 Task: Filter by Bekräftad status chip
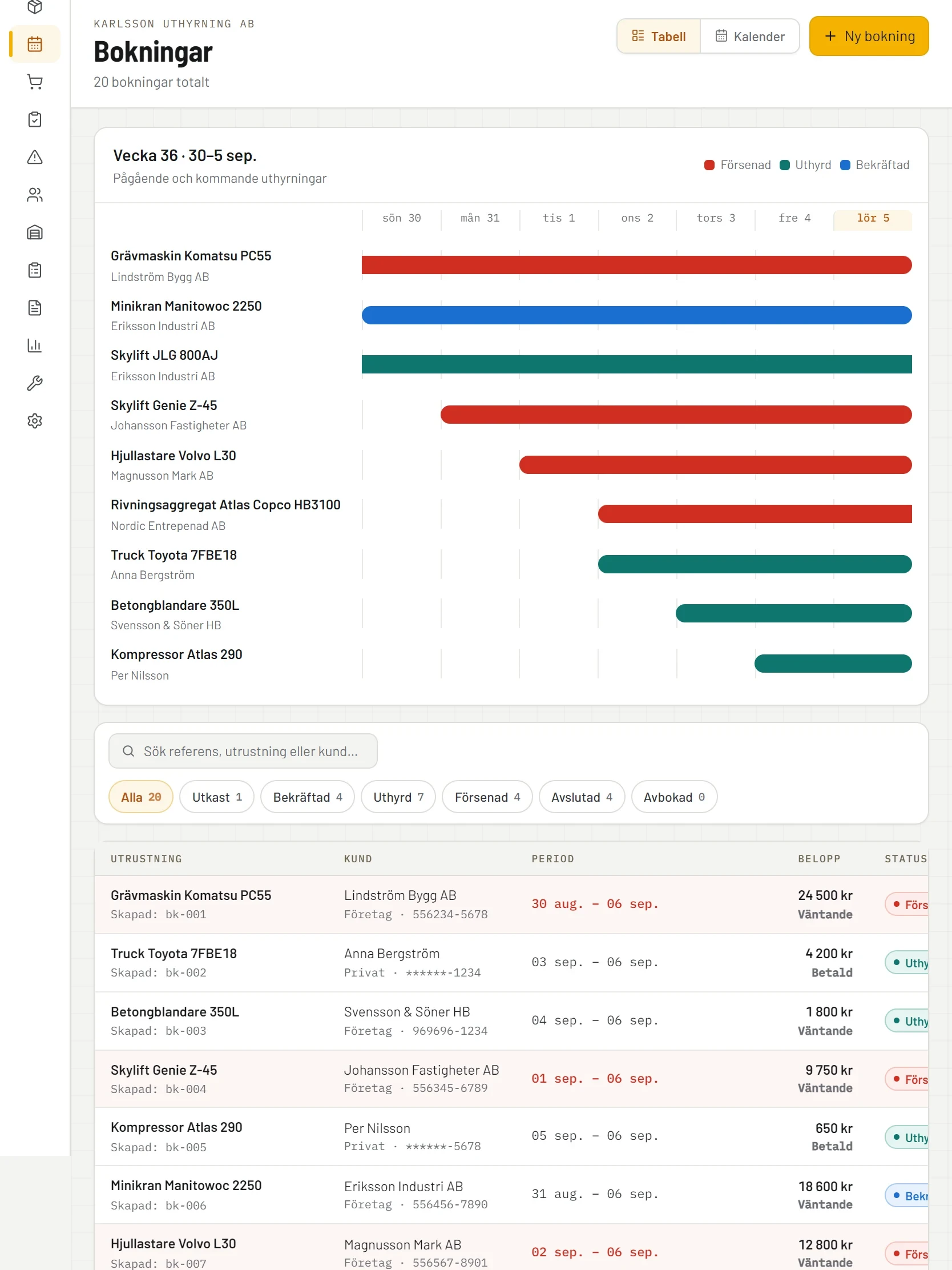pyautogui.click(x=308, y=797)
